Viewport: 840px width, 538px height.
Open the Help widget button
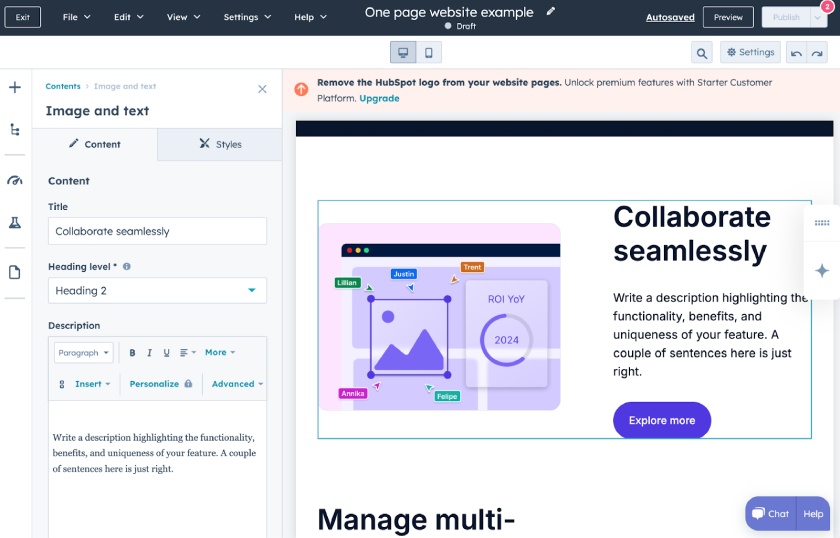[813, 513]
